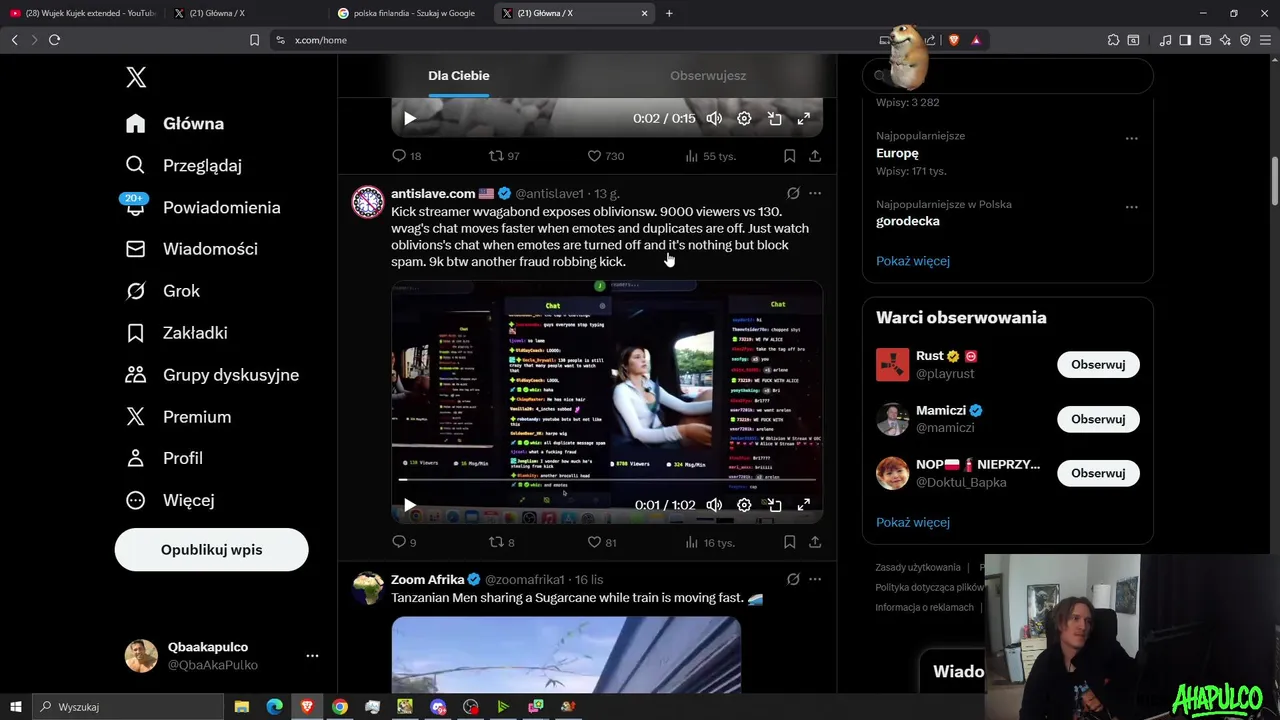The image size is (1280, 720).
Task: Open Zasady użytkowania footer link
Action: pos(918,567)
